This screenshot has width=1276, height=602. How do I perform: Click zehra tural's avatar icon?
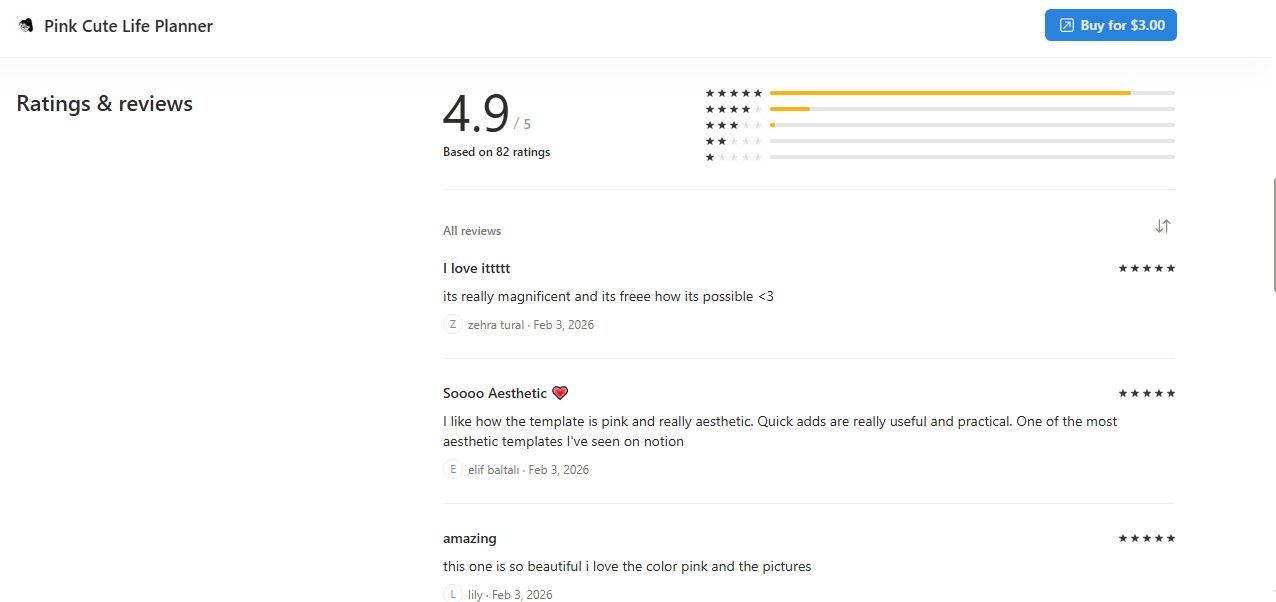click(453, 324)
